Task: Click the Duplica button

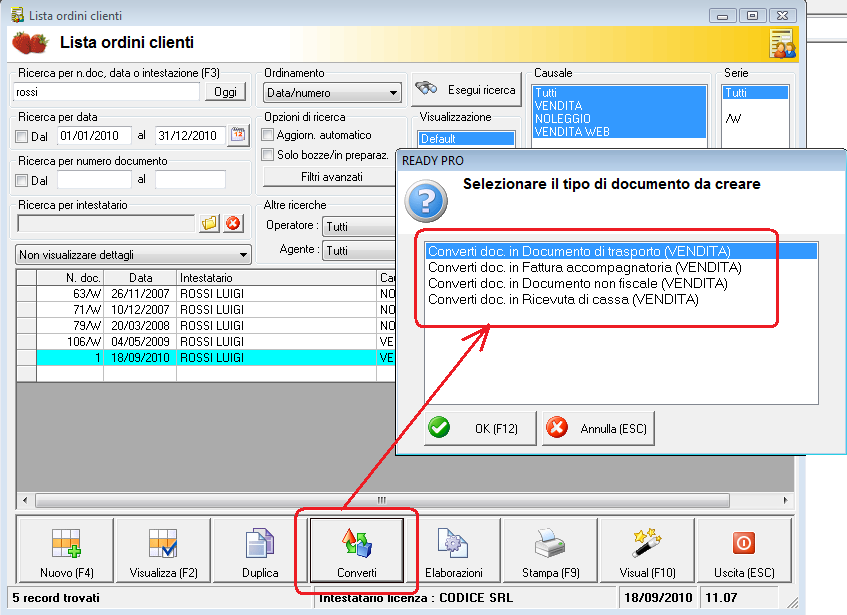Action: (260, 550)
